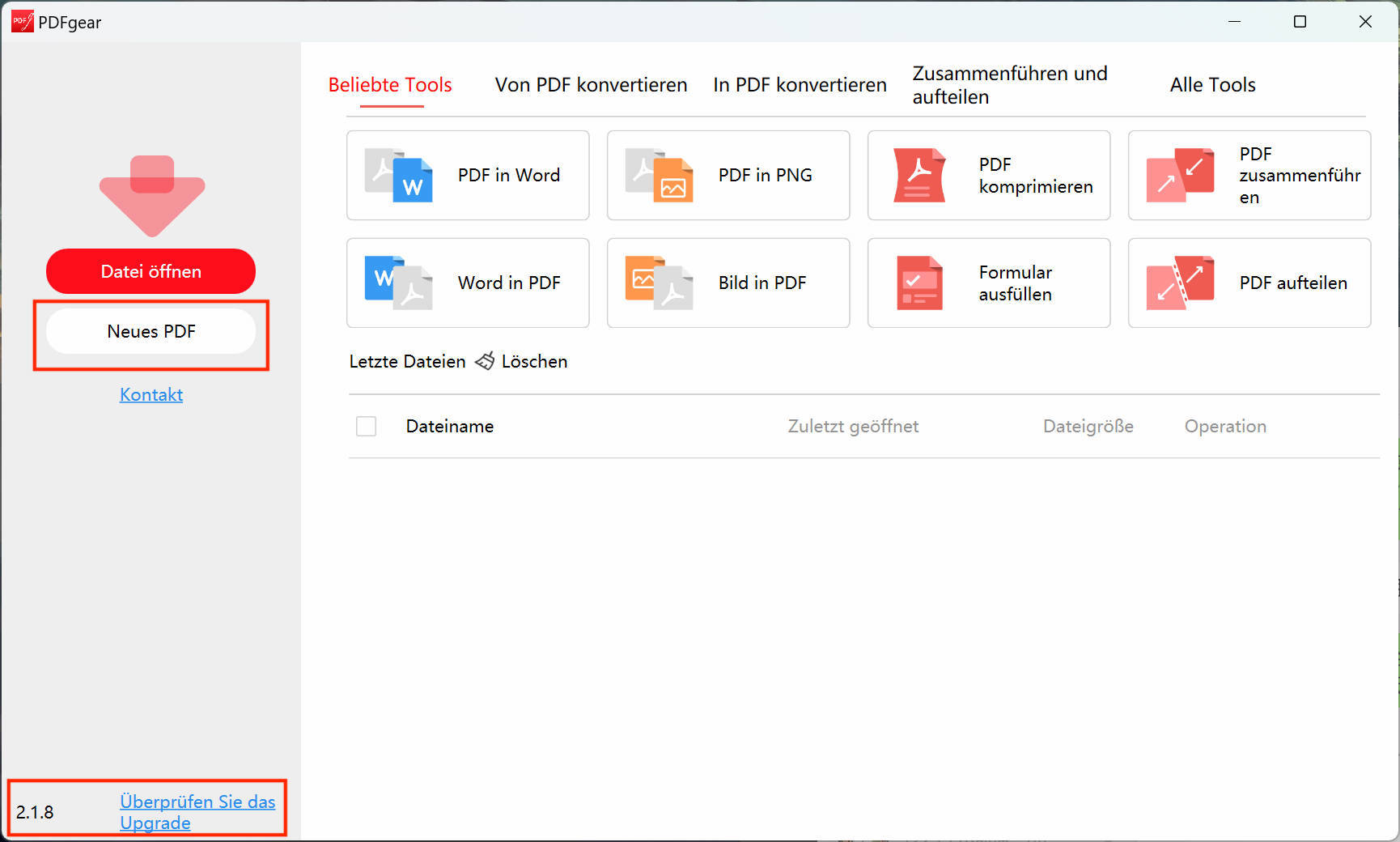This screenshot has width=1400, height=842.
Task: Open the PDF in PNG converter icon
Action: coord(659,175)
